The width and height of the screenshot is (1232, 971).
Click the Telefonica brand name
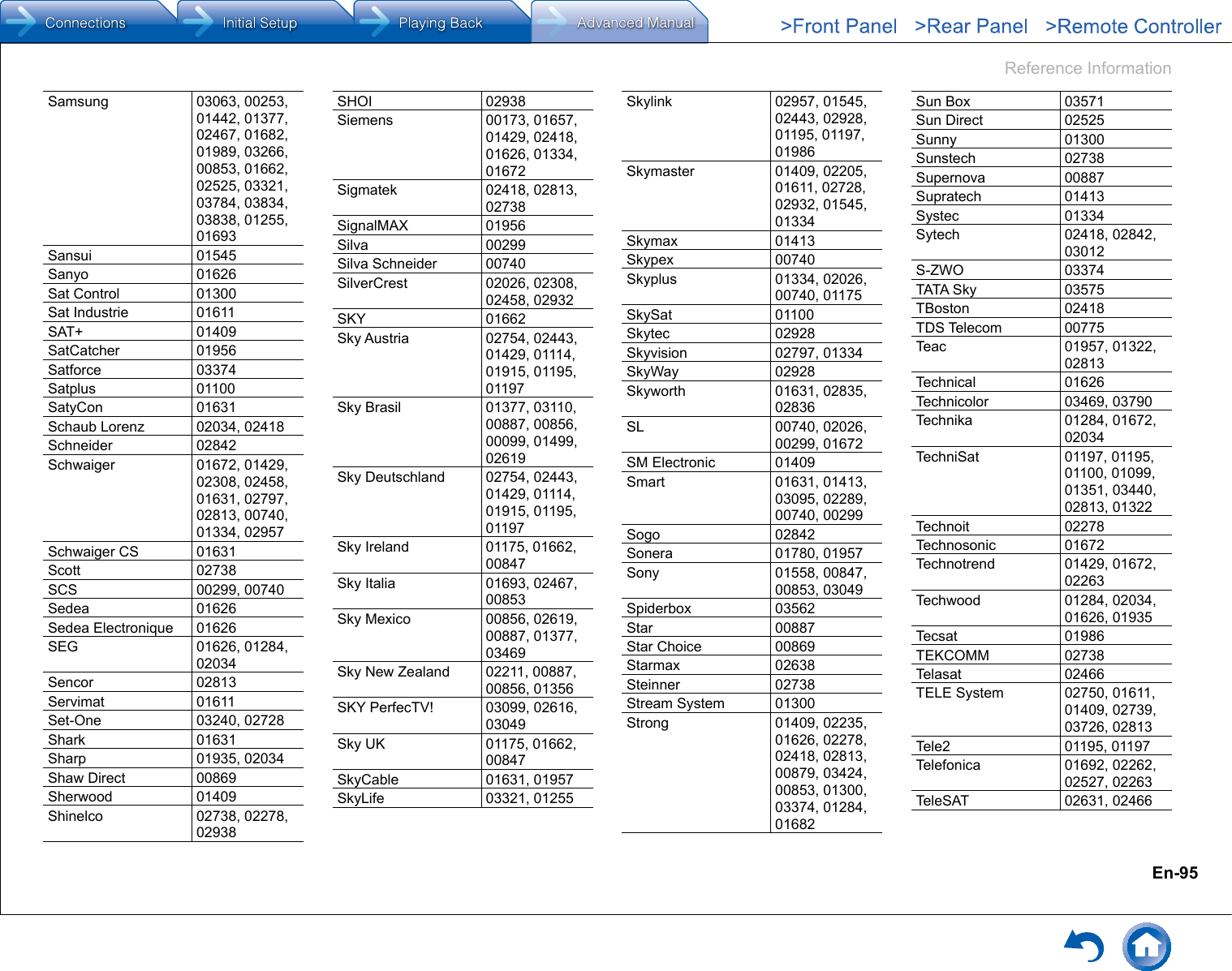tap(948, 765)
